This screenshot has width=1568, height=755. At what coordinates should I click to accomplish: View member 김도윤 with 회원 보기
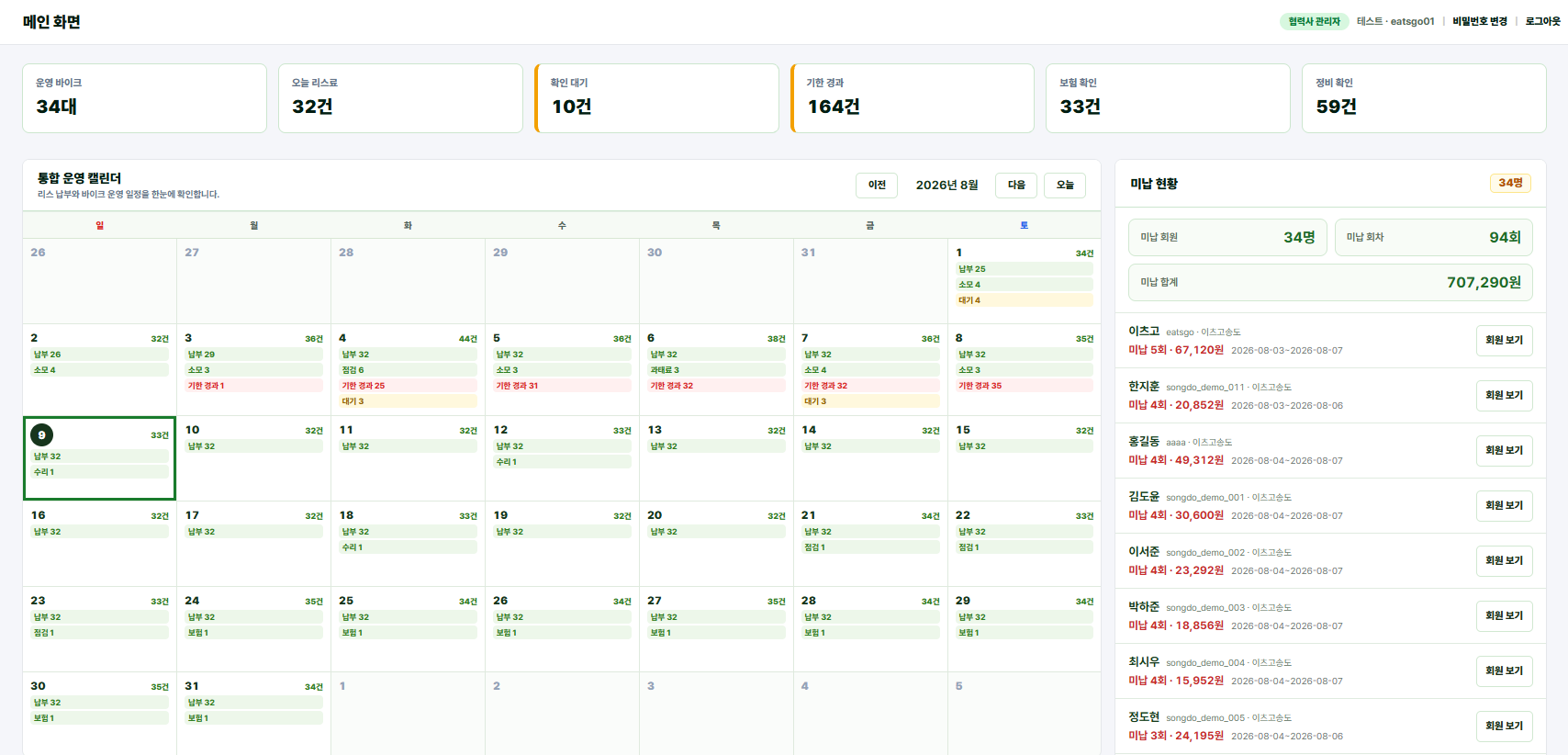pos(1504,506)
